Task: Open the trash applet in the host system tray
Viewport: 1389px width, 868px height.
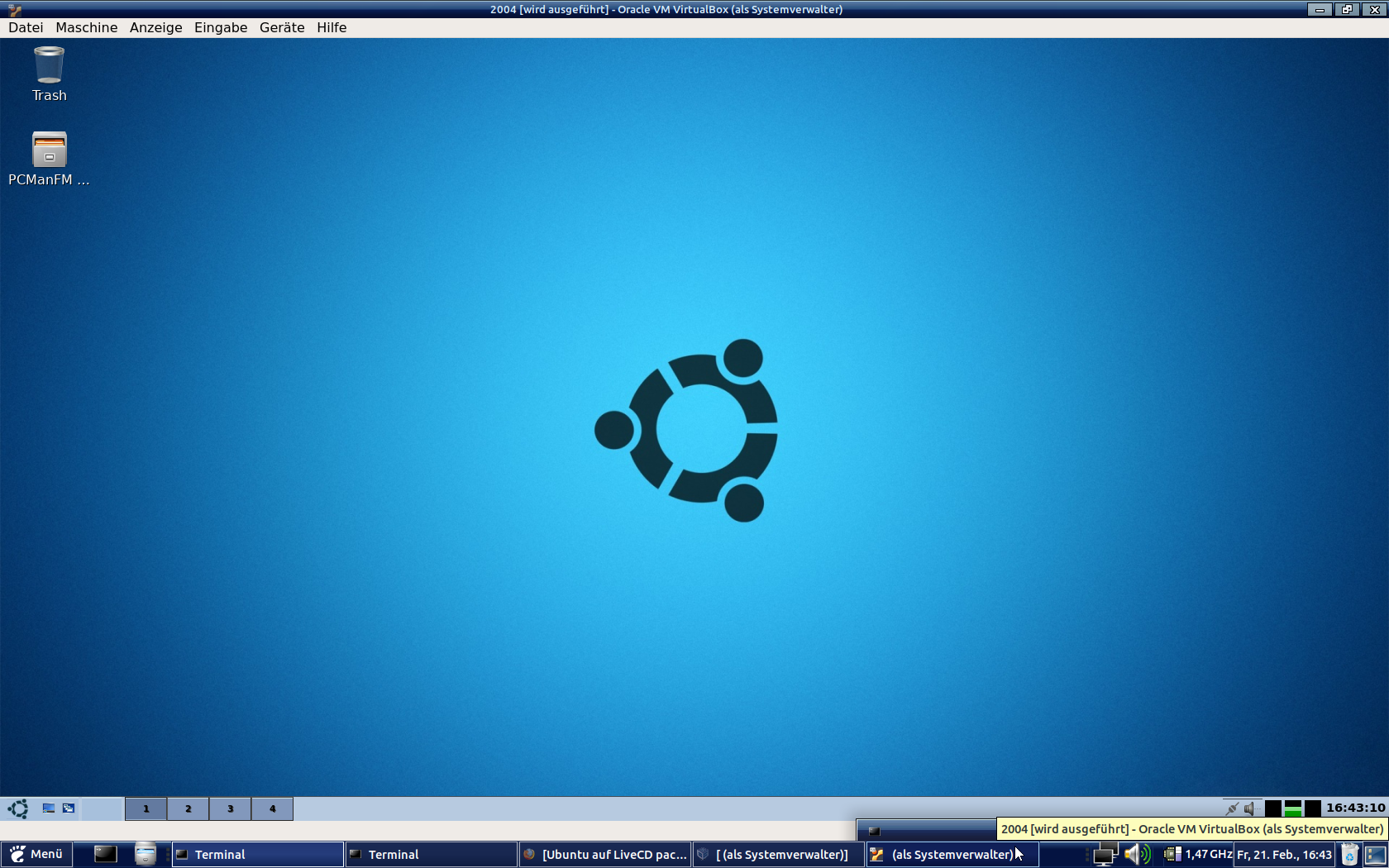Action: [1348, 854]
